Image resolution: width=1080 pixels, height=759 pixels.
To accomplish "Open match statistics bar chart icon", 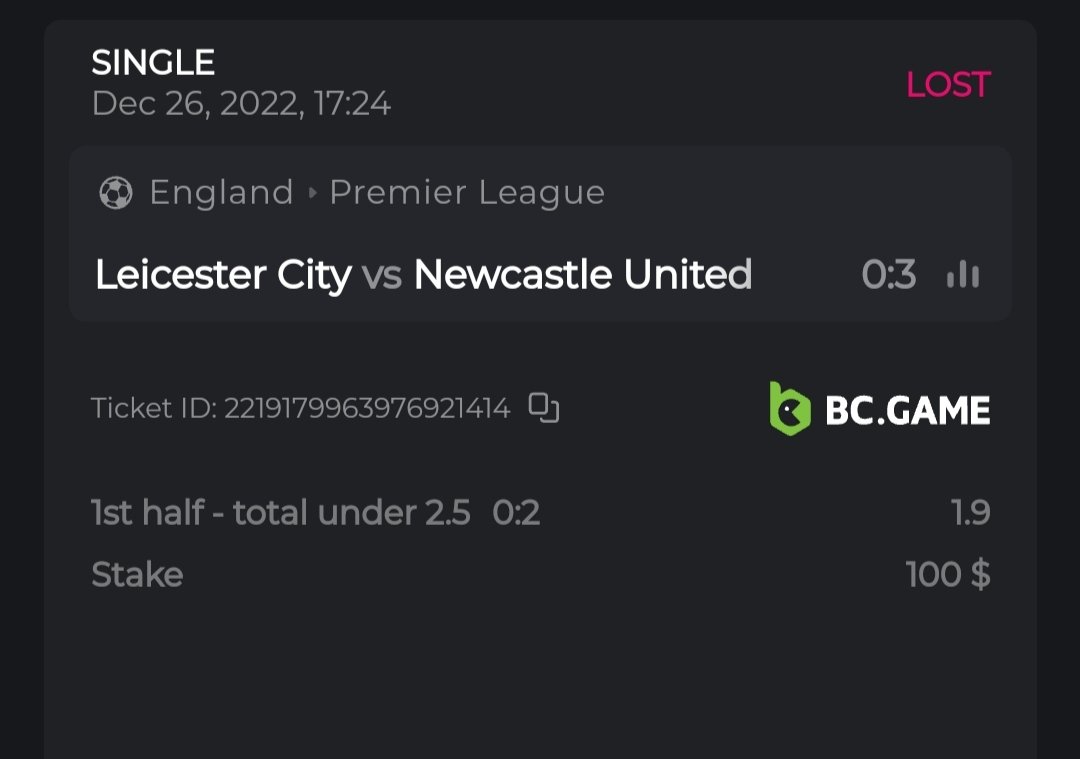I will tap(962, 275).
